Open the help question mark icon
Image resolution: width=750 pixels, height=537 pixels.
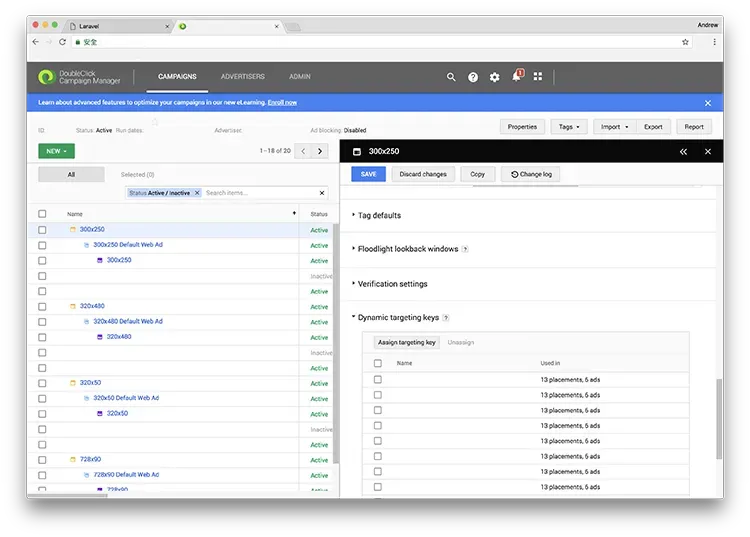(473, 77)
